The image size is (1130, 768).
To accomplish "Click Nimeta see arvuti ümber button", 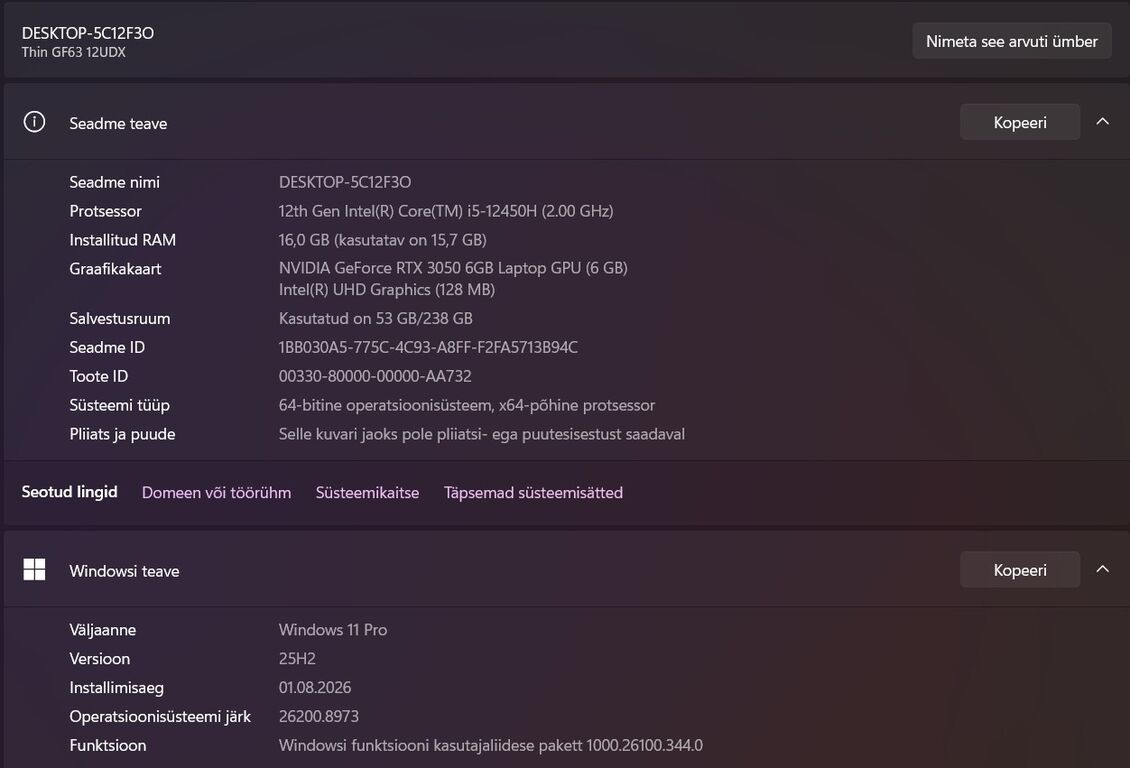I will (x=1012, y=41).
